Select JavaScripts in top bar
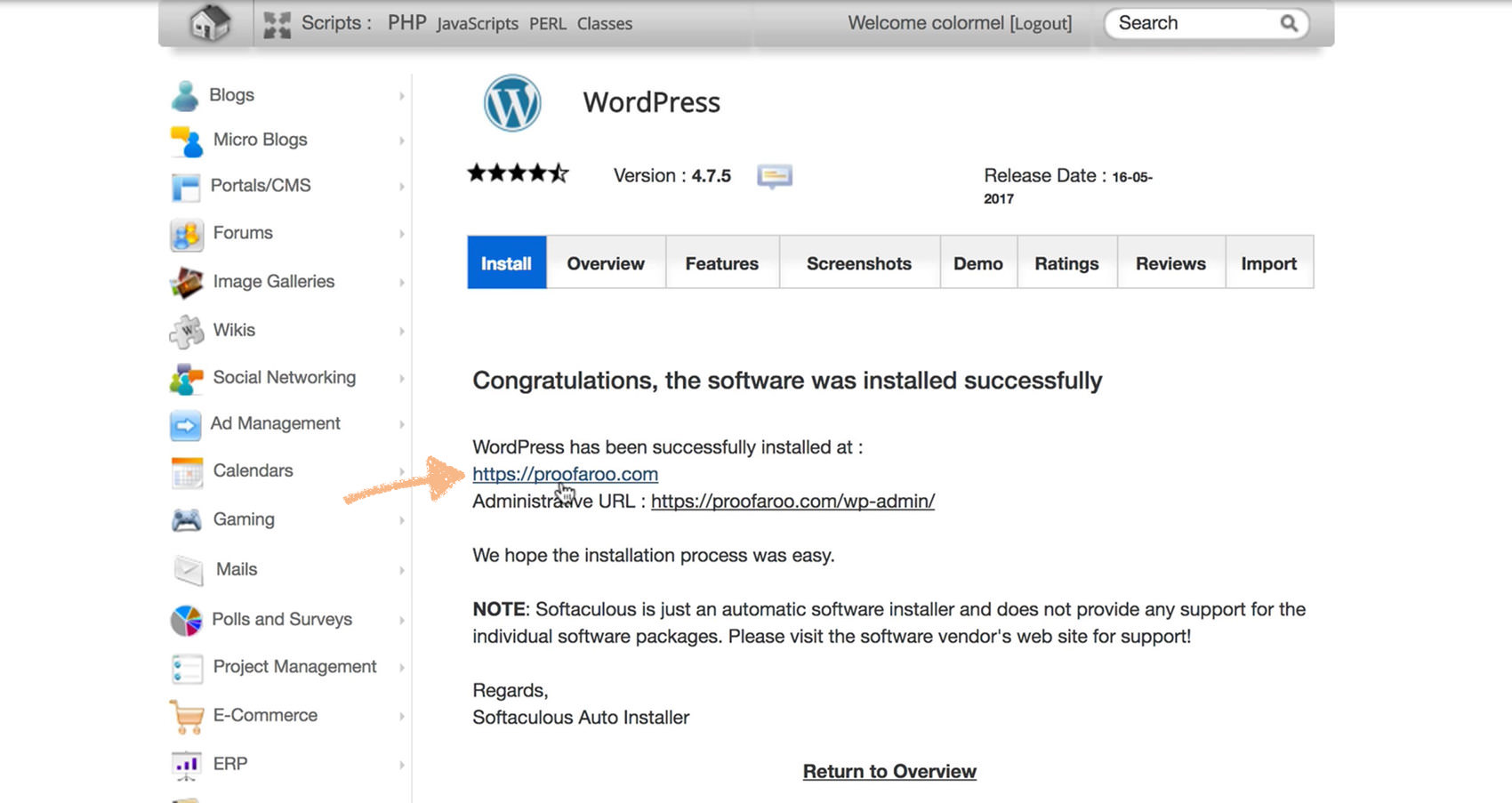This screenshot has height=803, width=1512. [x=478, y=24]
